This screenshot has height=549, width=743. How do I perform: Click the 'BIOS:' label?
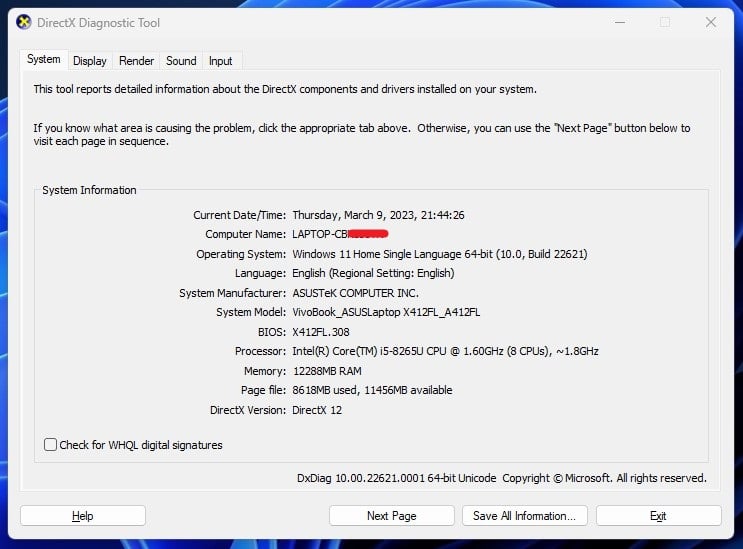pyautogui.click(x=272, y=332)
